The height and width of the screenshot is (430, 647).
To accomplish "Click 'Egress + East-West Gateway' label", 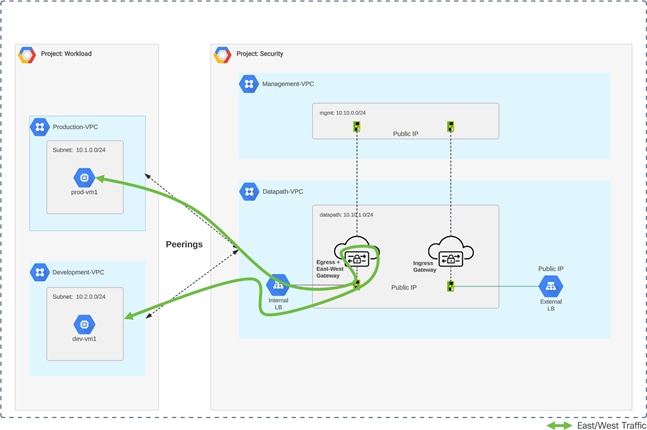I will click(x=330, y=269).
